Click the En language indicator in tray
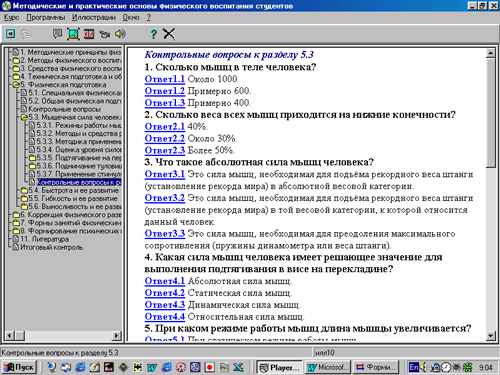Viewport: 500px width, 375px height. tap(414, 367)
